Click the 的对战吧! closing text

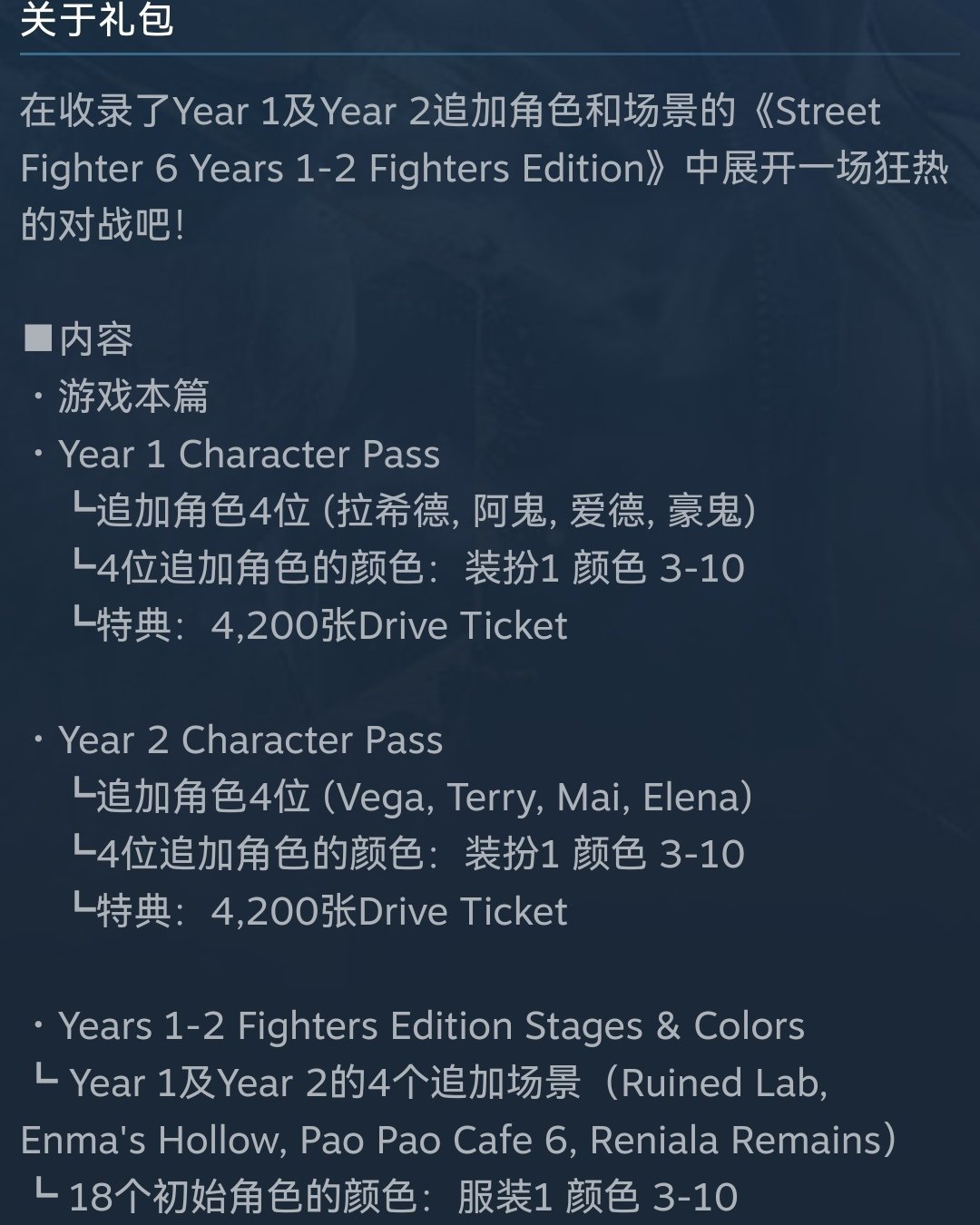(103, 225)
